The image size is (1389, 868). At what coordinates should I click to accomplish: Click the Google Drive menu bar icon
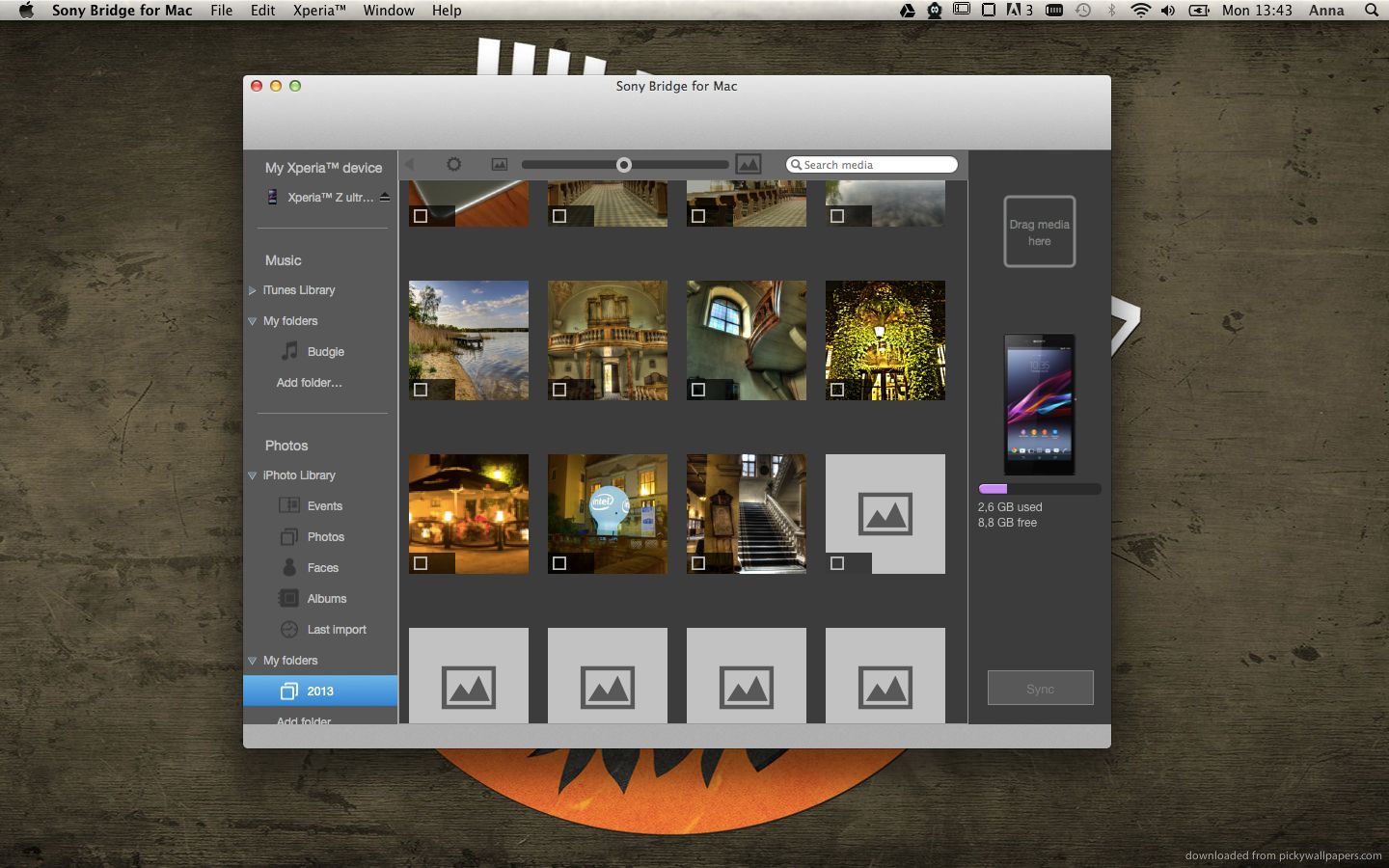tap(908, 11)
